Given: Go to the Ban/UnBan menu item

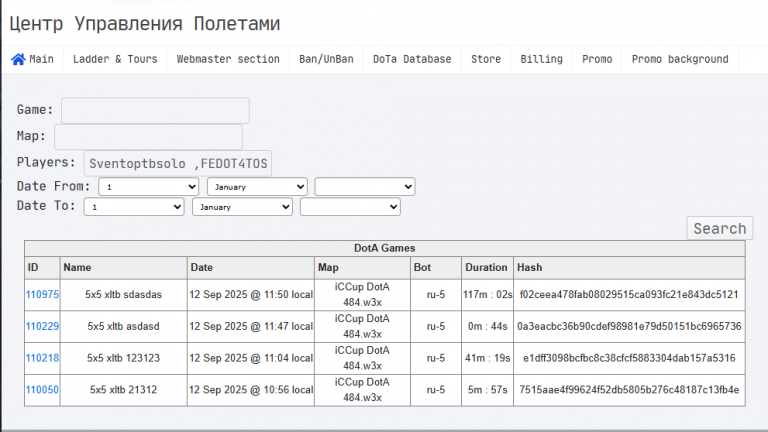Looking at the screenshot, I should click(x=326, y=59).
